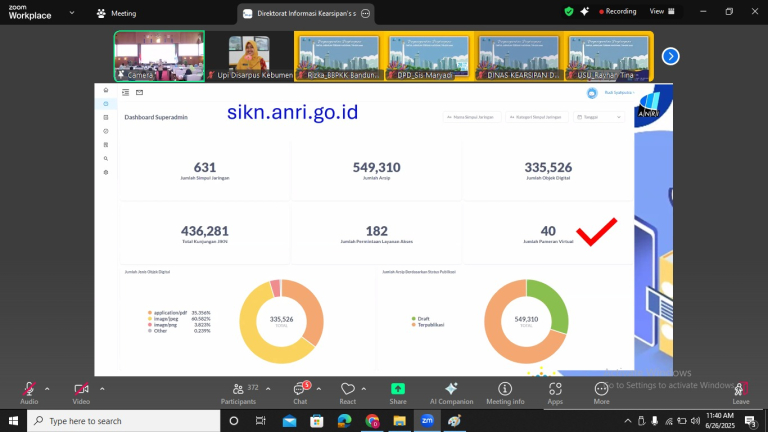Image resolution: width=768 pixels, height=432 pixels.
Task: Click the search sidebar icon in dashboard
Action: (x=106, y=159)
